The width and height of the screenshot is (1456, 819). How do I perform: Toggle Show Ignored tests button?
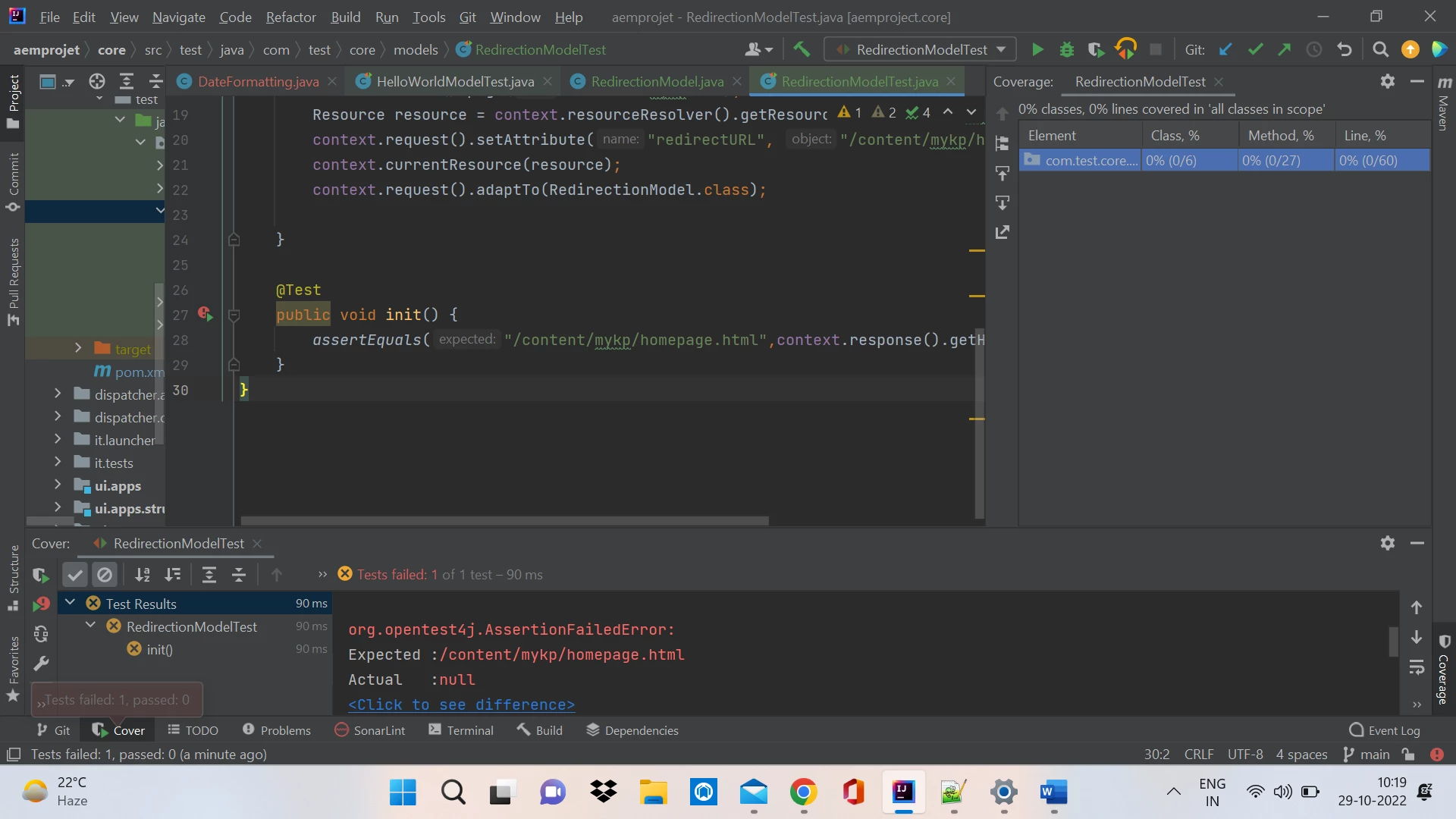tap(105, 575)
